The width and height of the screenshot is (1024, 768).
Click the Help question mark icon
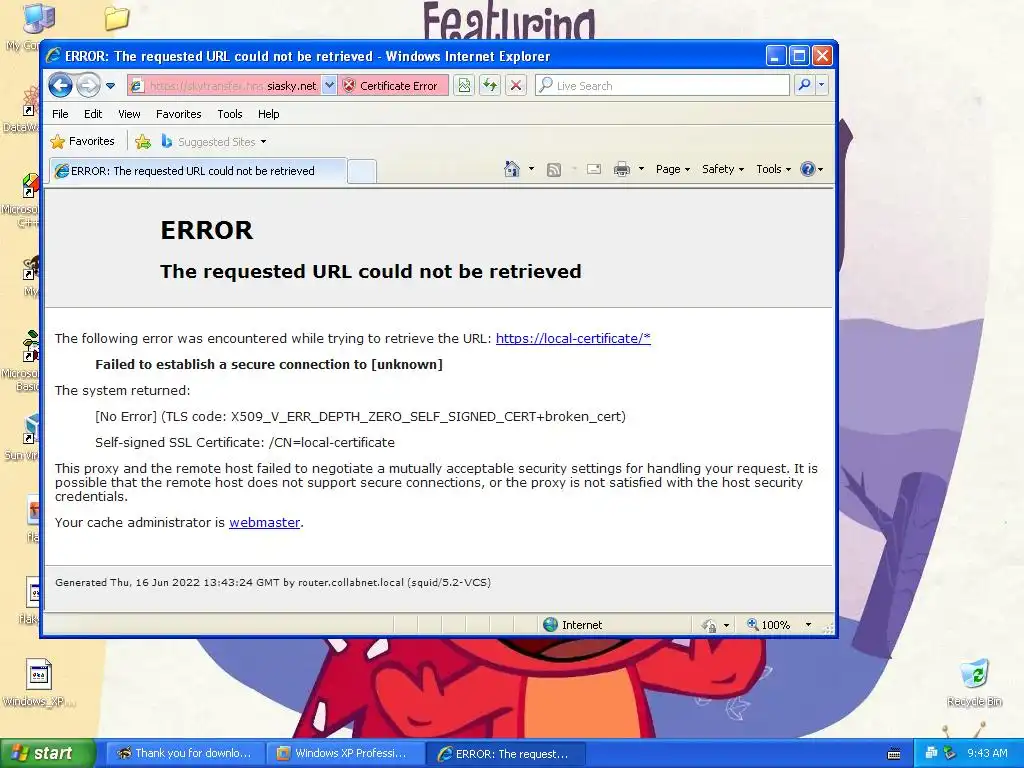[808, 169]
